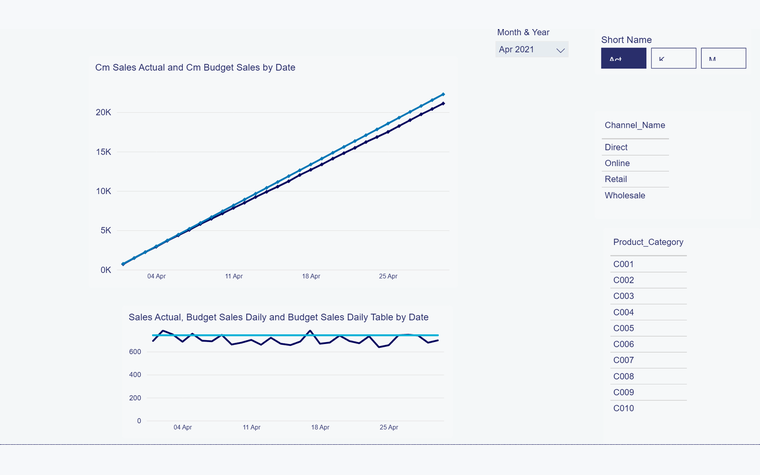Click the 20K y-axis label
760x475 pixels.
pos(103,112)
